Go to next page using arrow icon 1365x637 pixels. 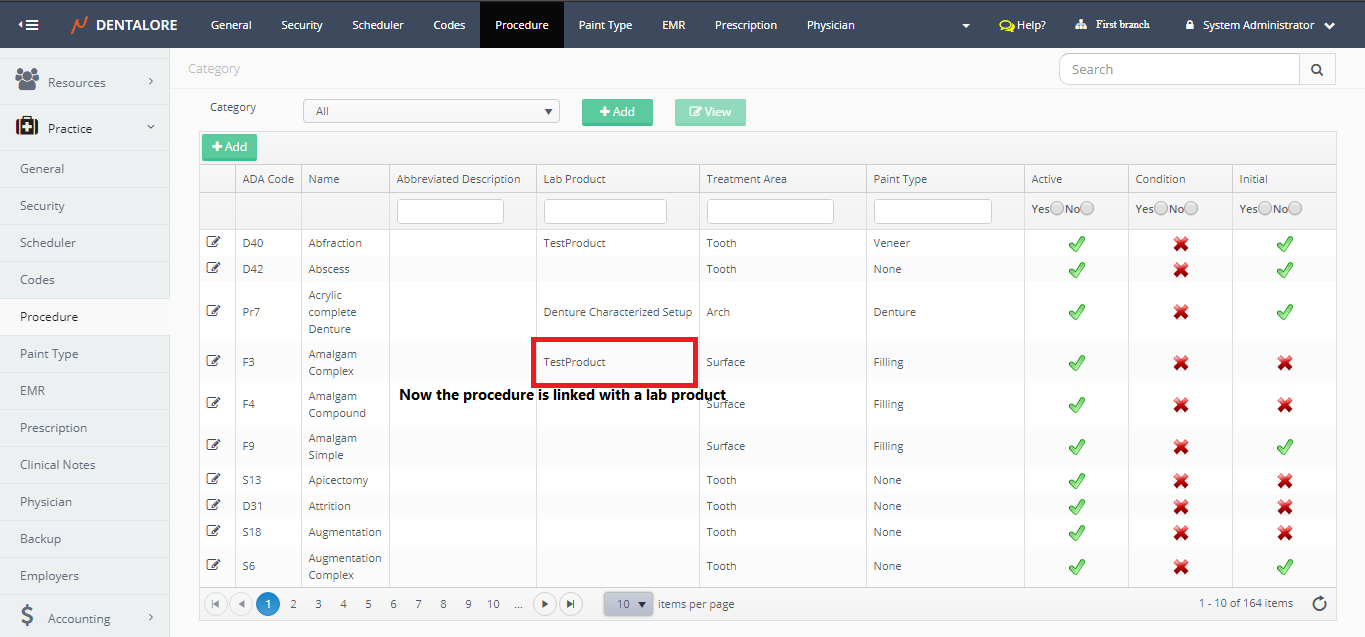544,604
